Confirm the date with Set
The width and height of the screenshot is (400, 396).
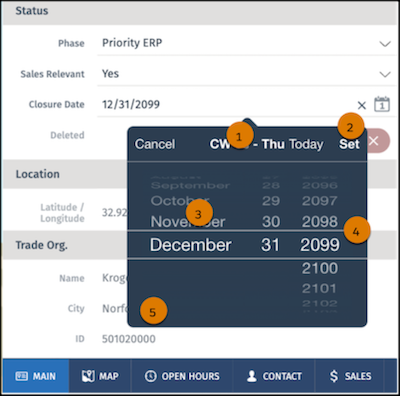tap(349, 144)
